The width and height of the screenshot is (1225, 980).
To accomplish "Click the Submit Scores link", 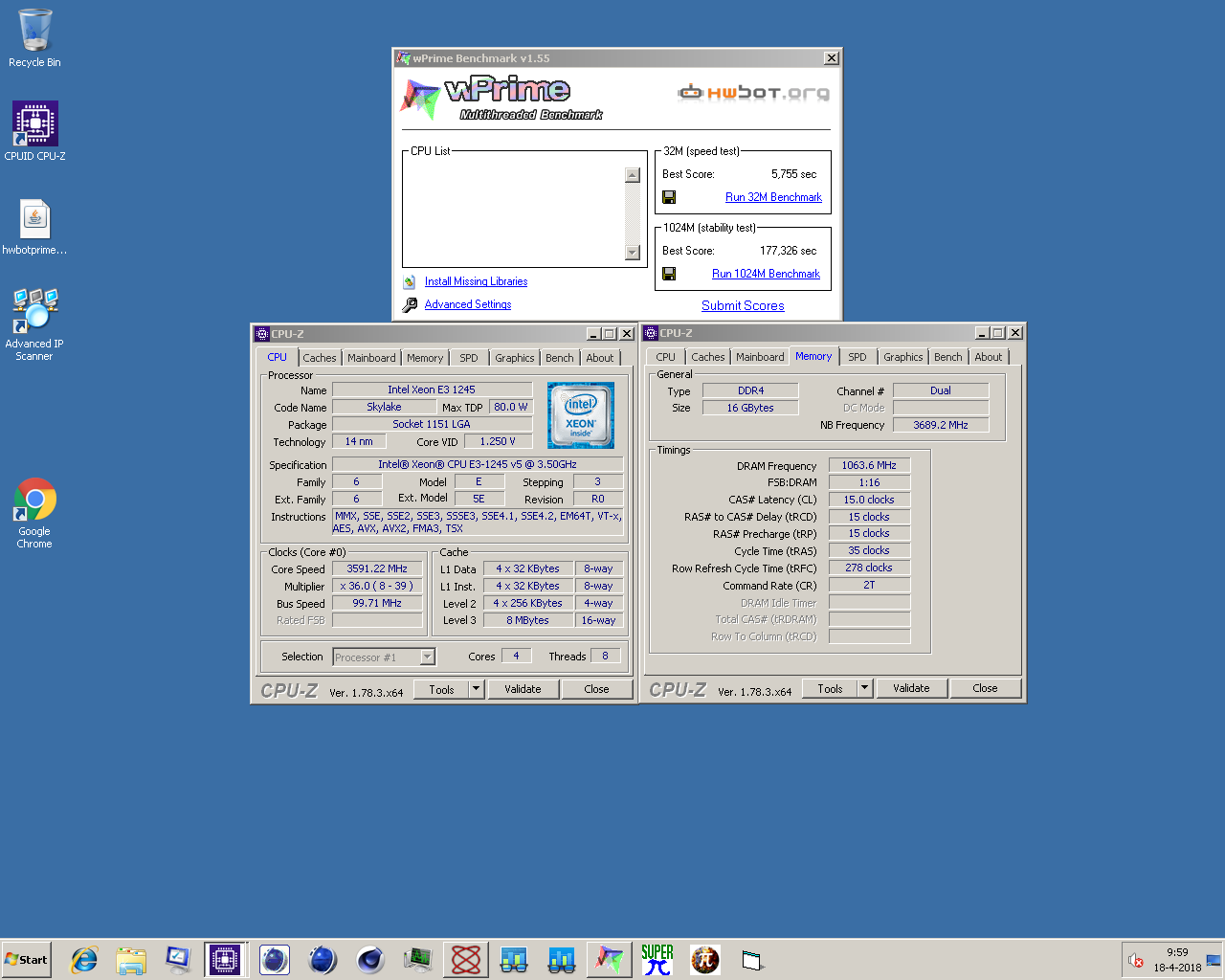I will (743, 305).
